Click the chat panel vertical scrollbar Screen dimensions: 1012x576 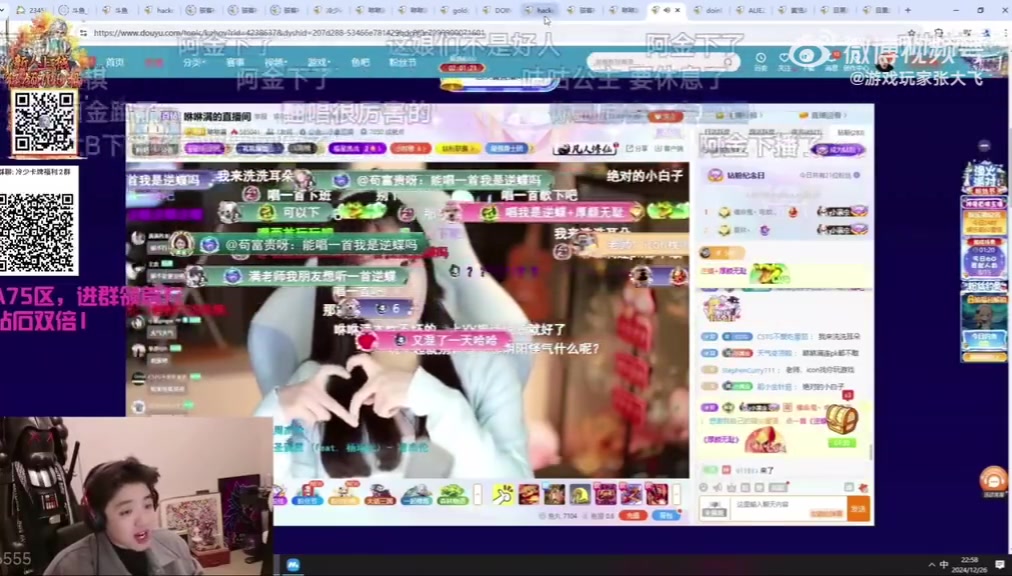tap(871, 452)
